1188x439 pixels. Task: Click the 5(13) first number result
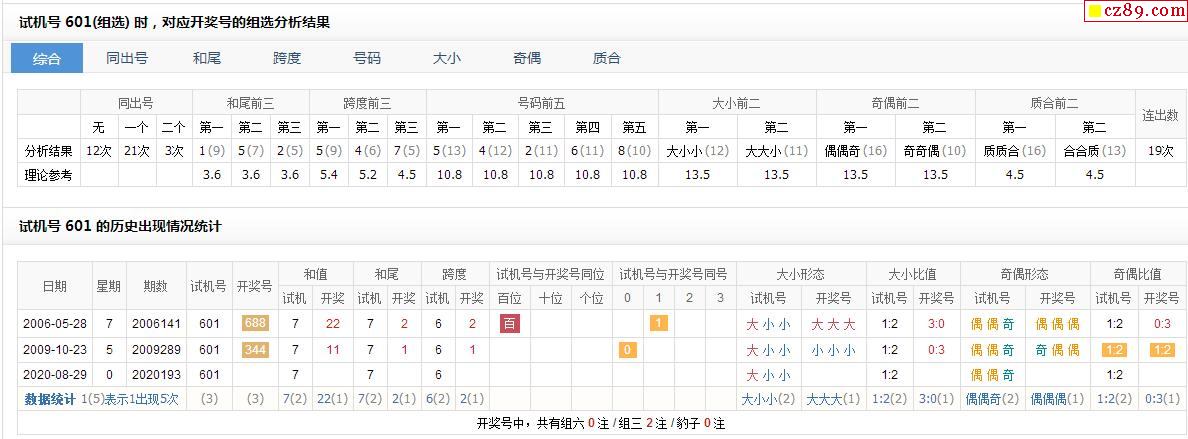449,151
